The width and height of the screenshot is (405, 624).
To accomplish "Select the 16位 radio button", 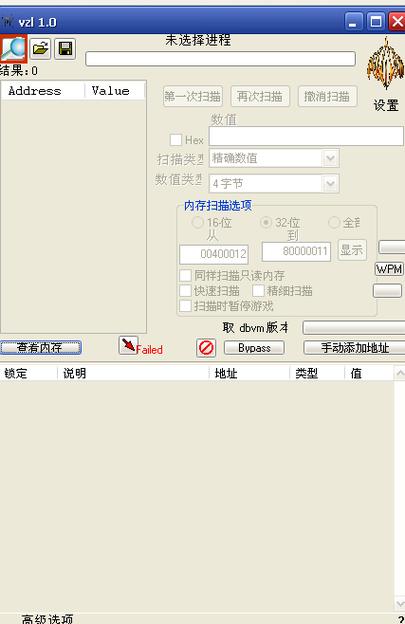I will (198, 222).
